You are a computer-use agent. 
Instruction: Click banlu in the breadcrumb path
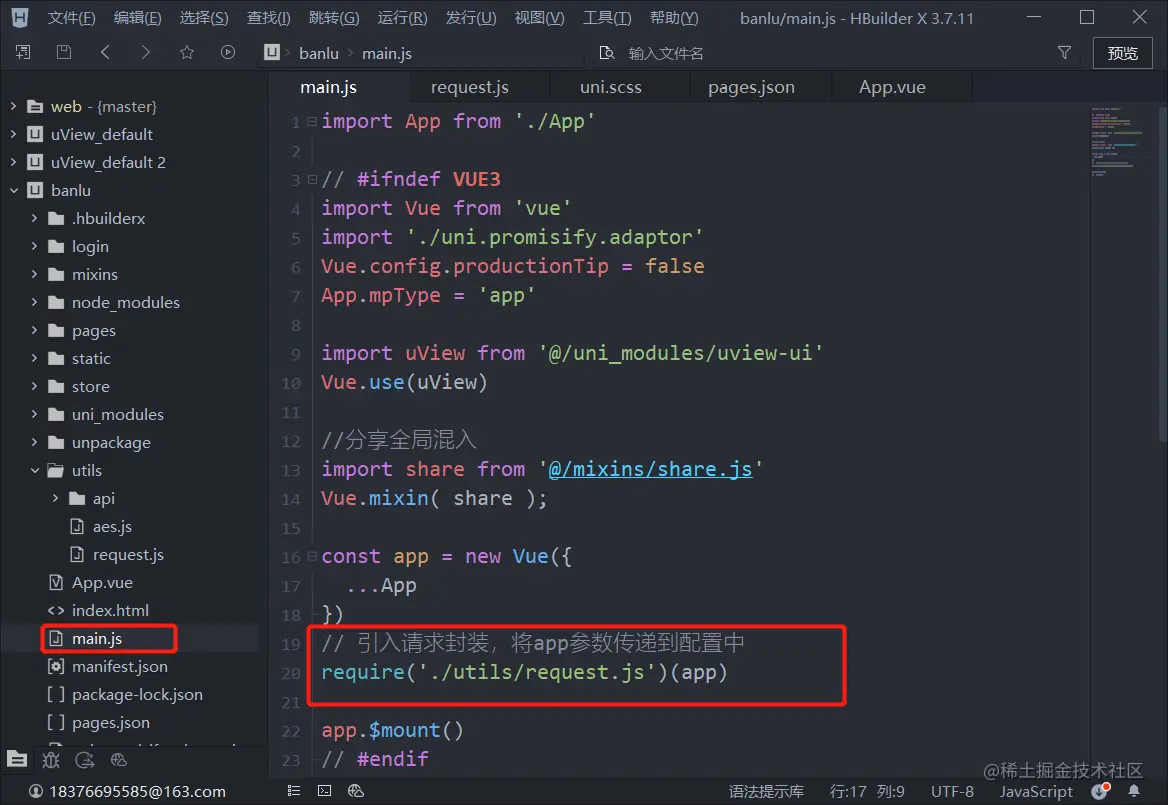coord(319,53)
